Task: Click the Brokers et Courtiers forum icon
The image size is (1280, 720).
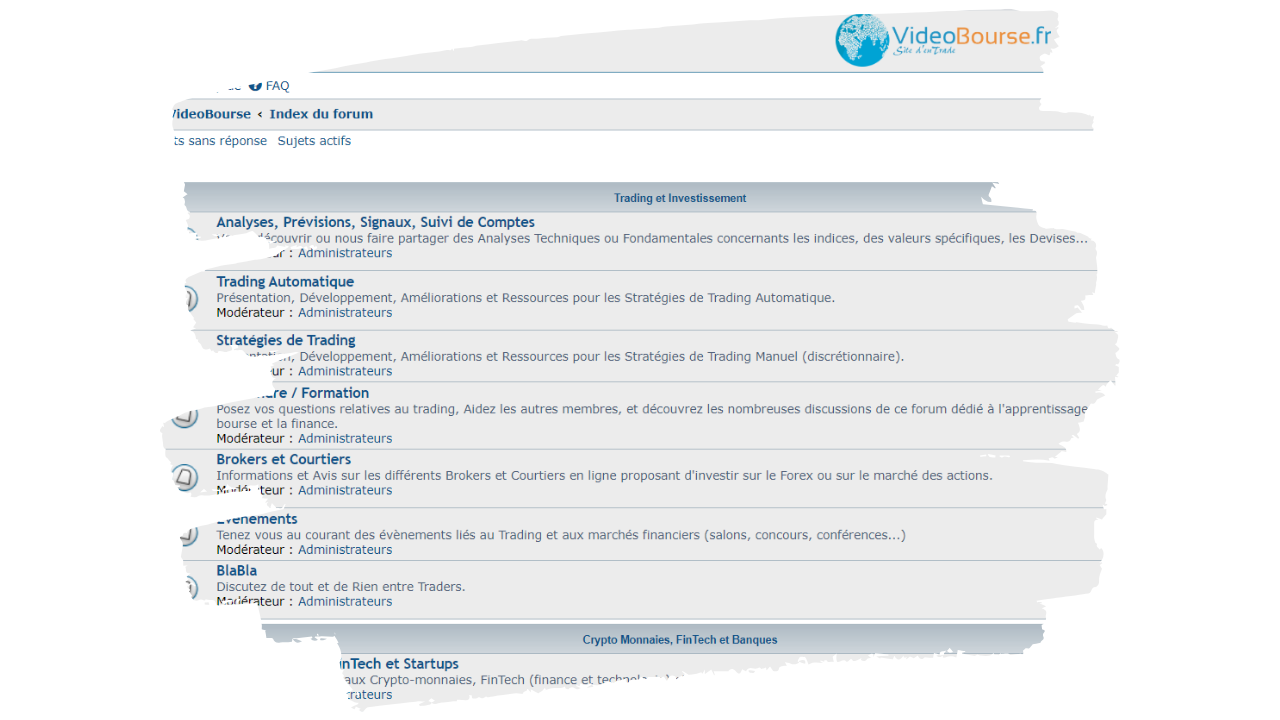Action: [x=185, y=476]
